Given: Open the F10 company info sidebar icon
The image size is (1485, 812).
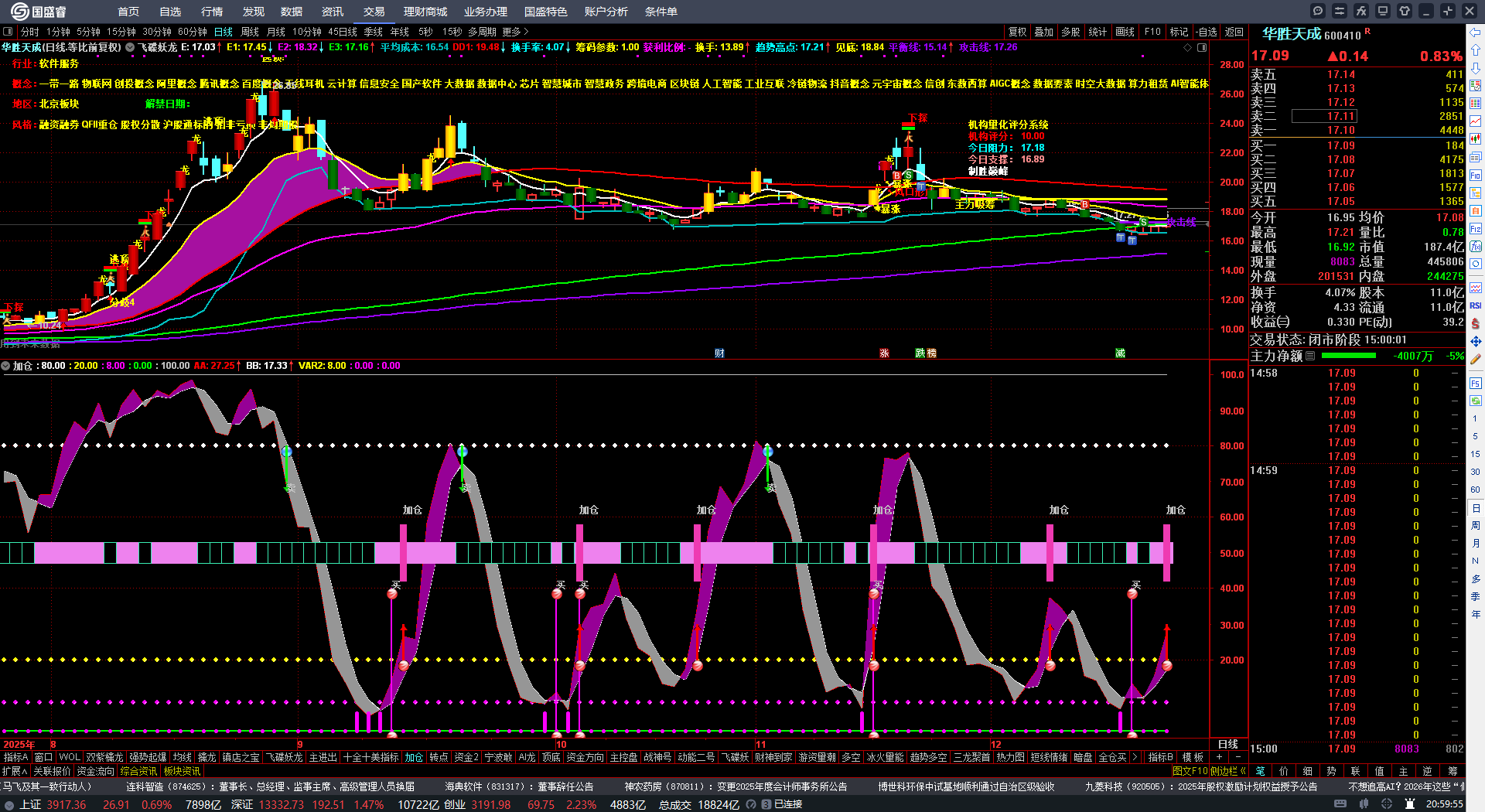Looking at the screenshot, I should (x=1476, y=176).
